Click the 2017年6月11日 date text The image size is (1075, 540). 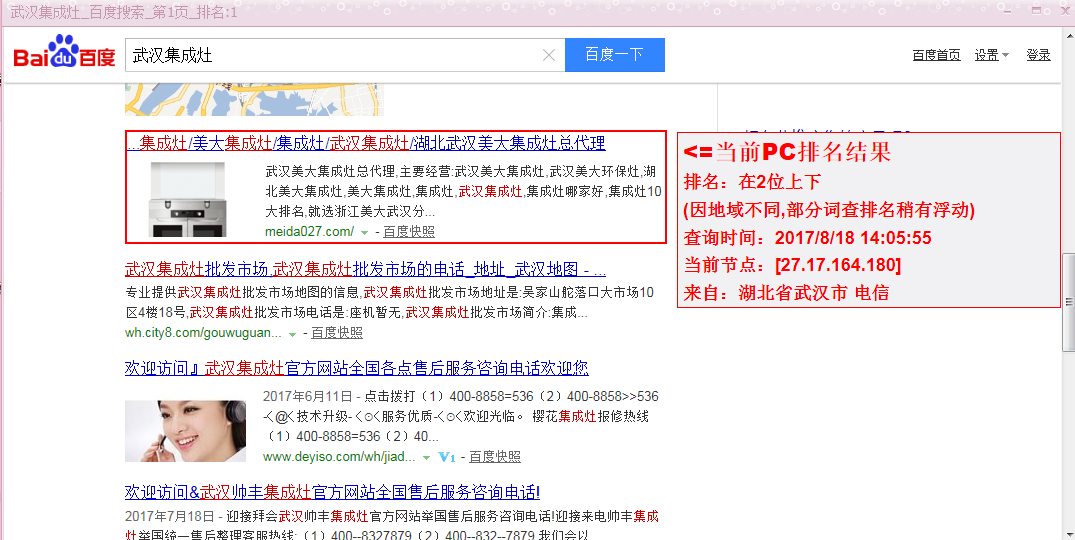tap(307, 396)
